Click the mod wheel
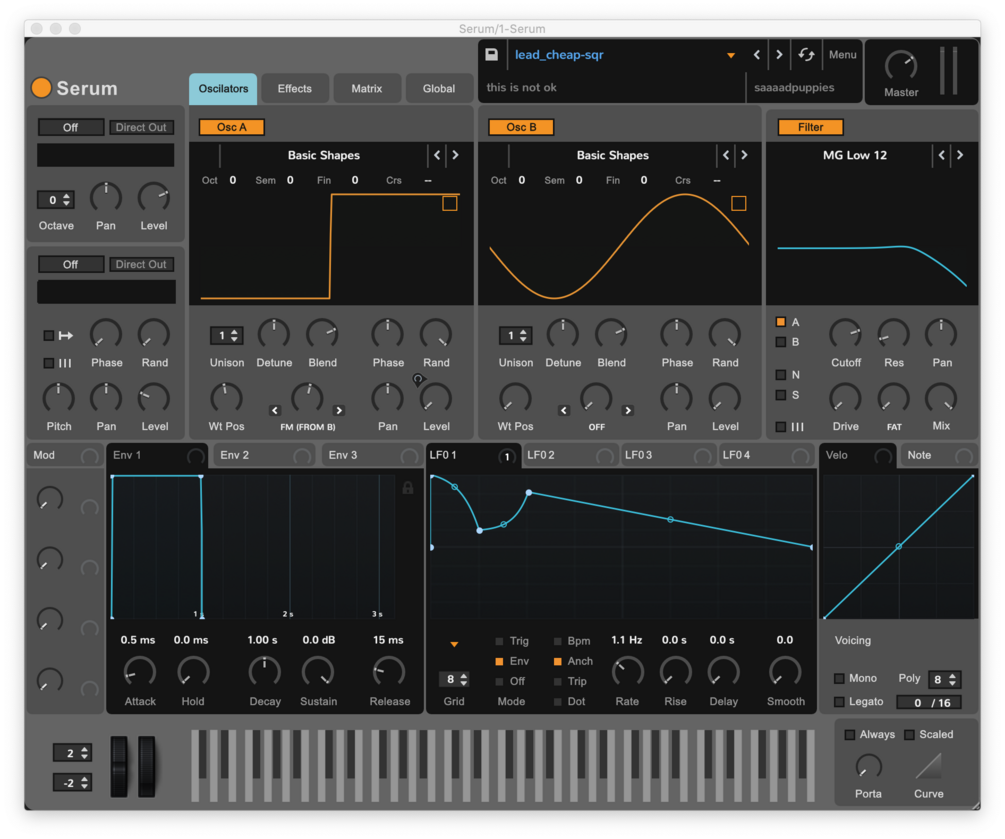This screenshot has height=839, width=1005. (x=147, y=766)
